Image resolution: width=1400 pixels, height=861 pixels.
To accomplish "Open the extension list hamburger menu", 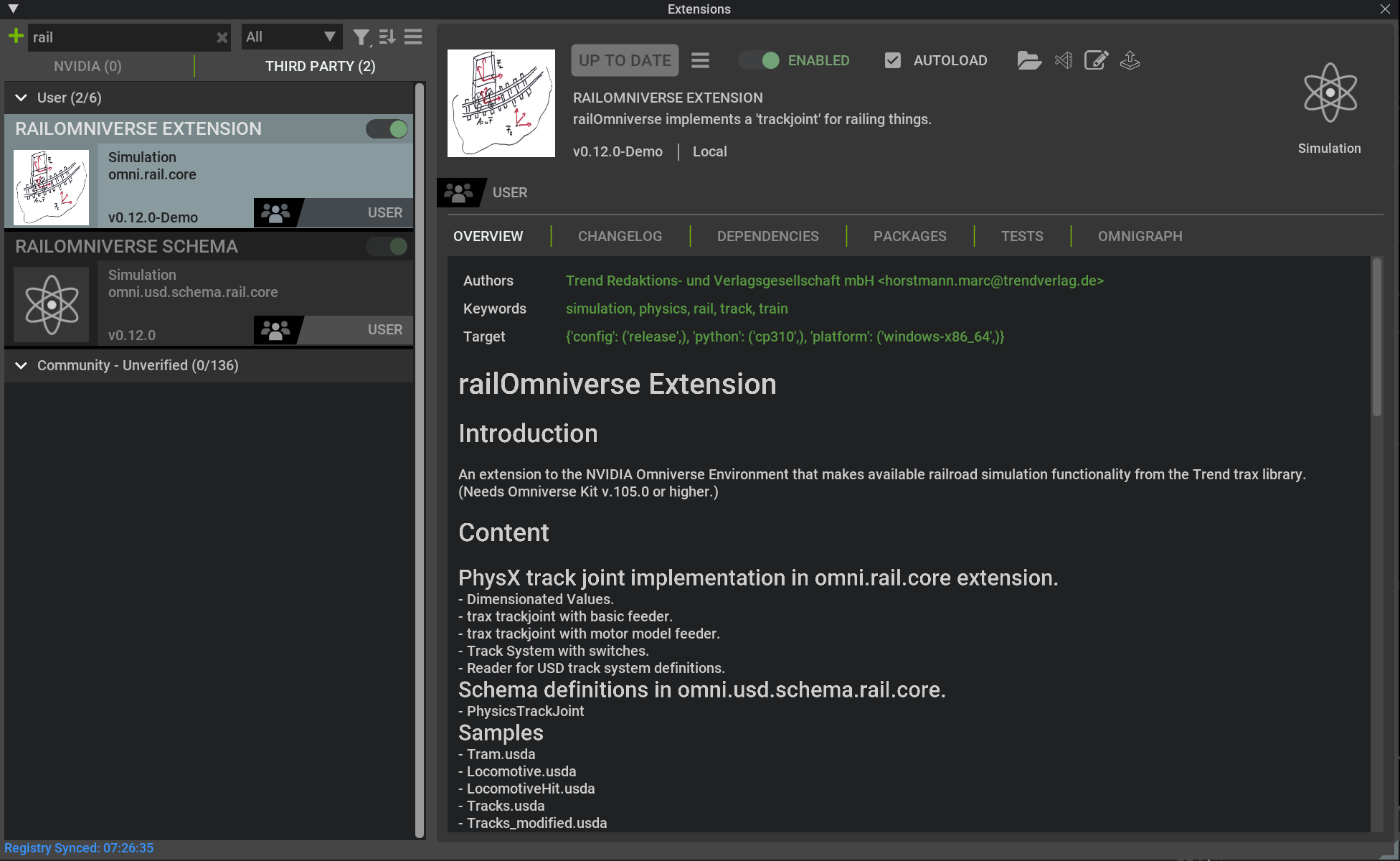I will (413, 37).
